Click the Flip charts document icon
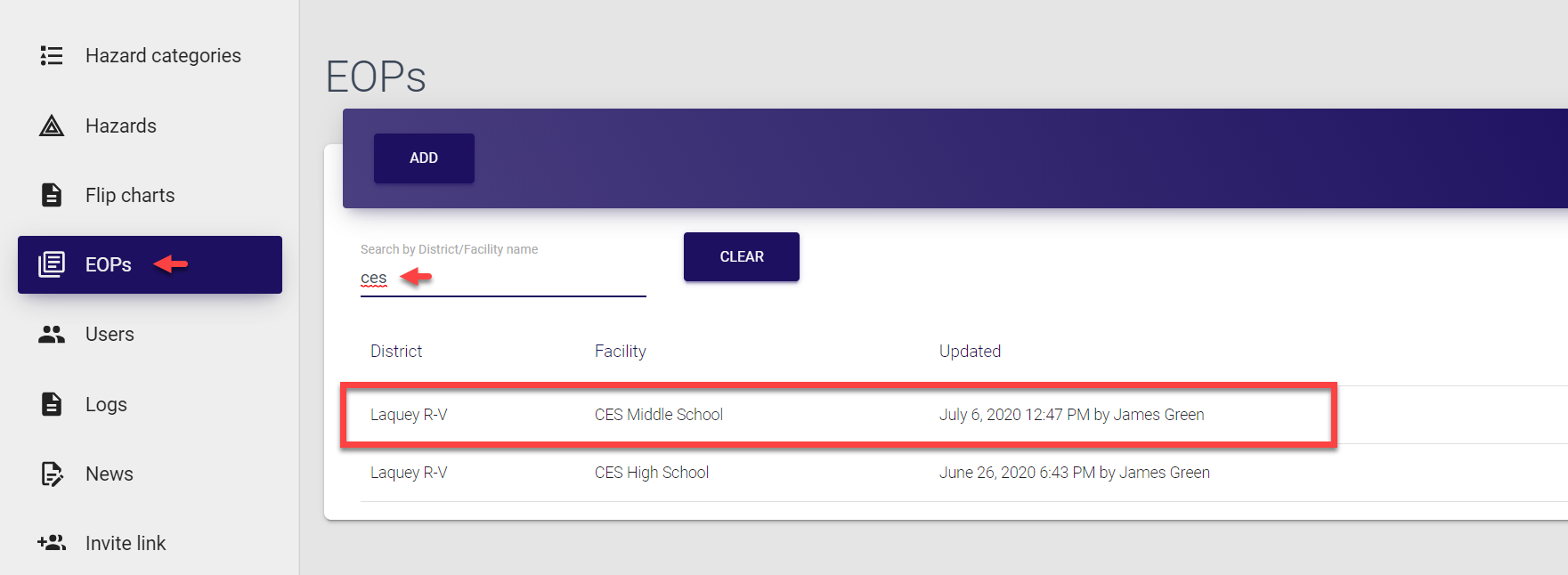The width and height of the screenshot is (1568, 575). point(52,195)
